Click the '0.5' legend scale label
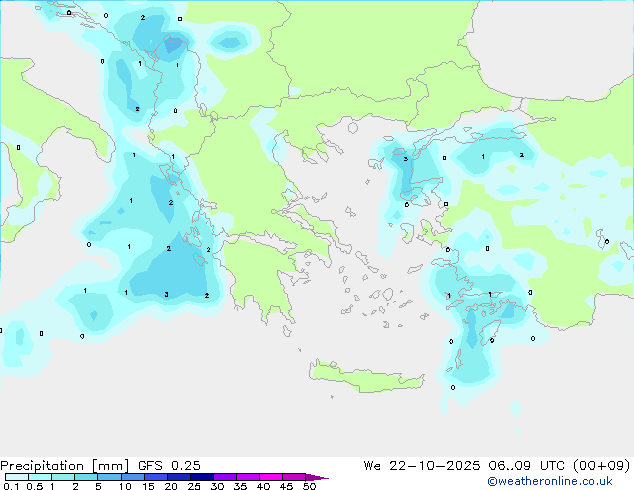This screenshot has width=634, height=490. (35, 486)
